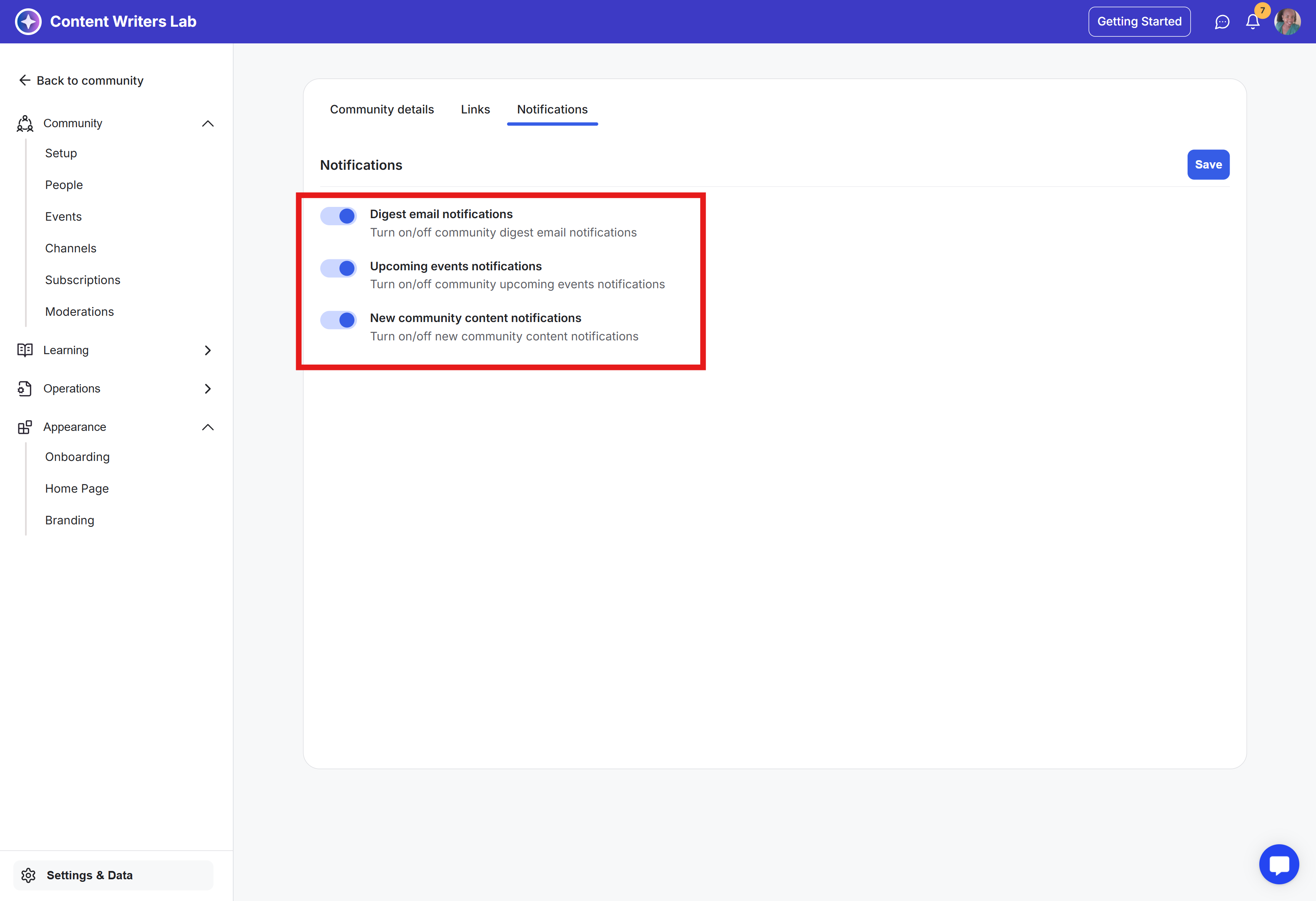Collapse the Community section chevron
The image size is (1316, 901).
(x=208, y=123)
